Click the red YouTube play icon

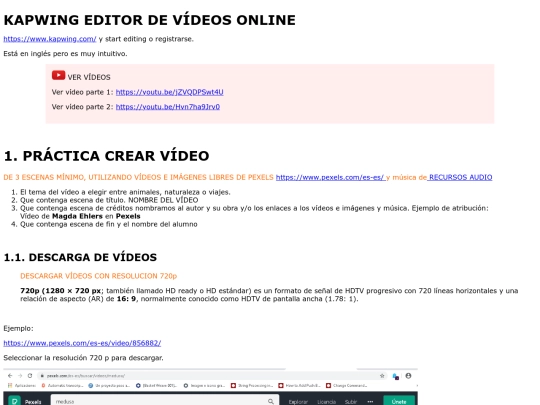[58, 75]
